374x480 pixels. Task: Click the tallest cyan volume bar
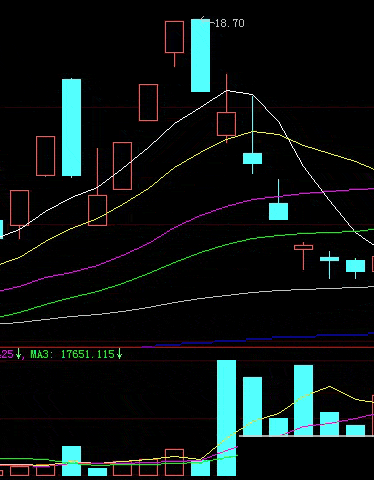pyautogui.click(x=226, y=418)
